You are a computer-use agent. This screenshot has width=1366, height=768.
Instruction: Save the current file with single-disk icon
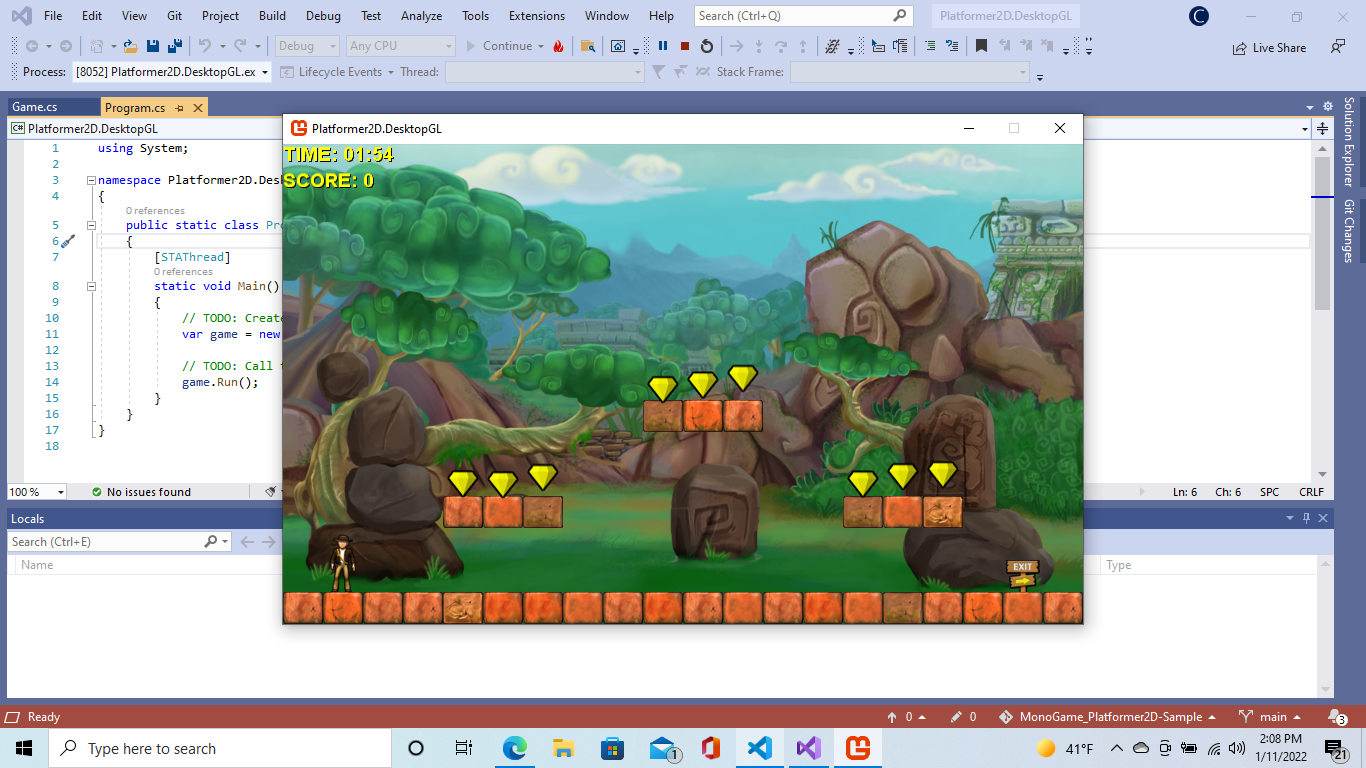[x=153, y=46]
